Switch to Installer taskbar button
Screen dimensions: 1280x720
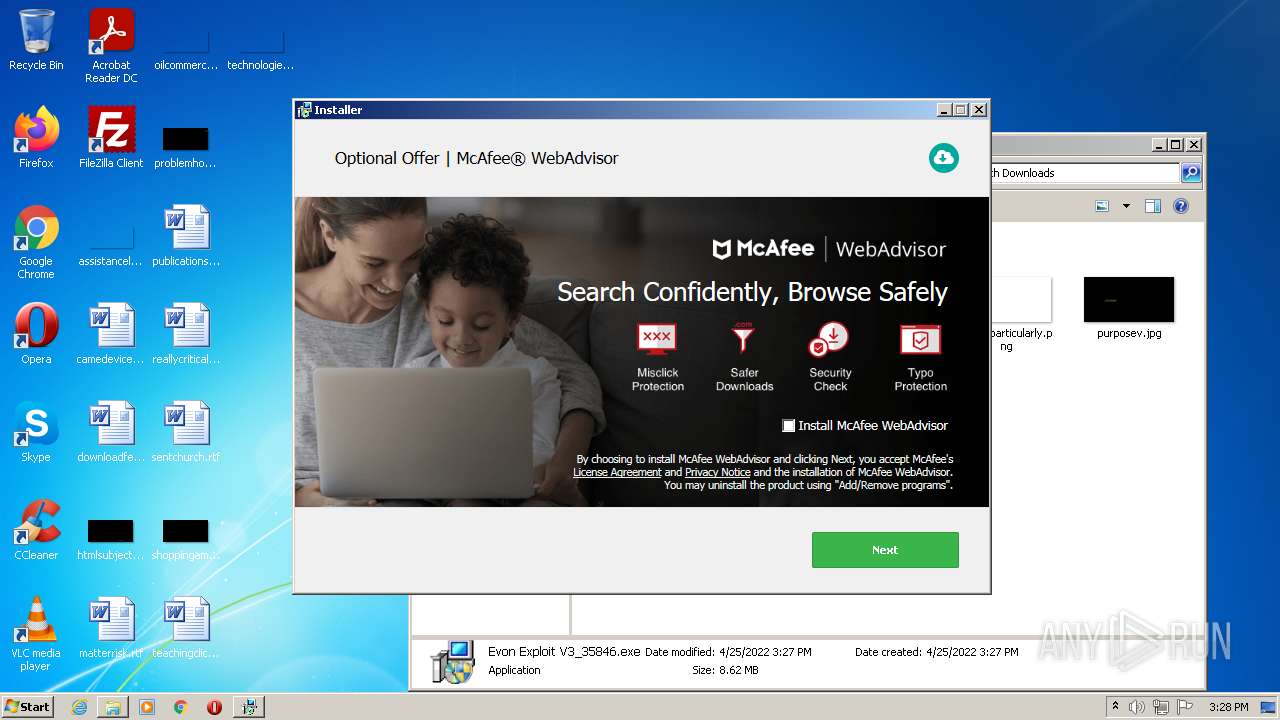(249, 707)
